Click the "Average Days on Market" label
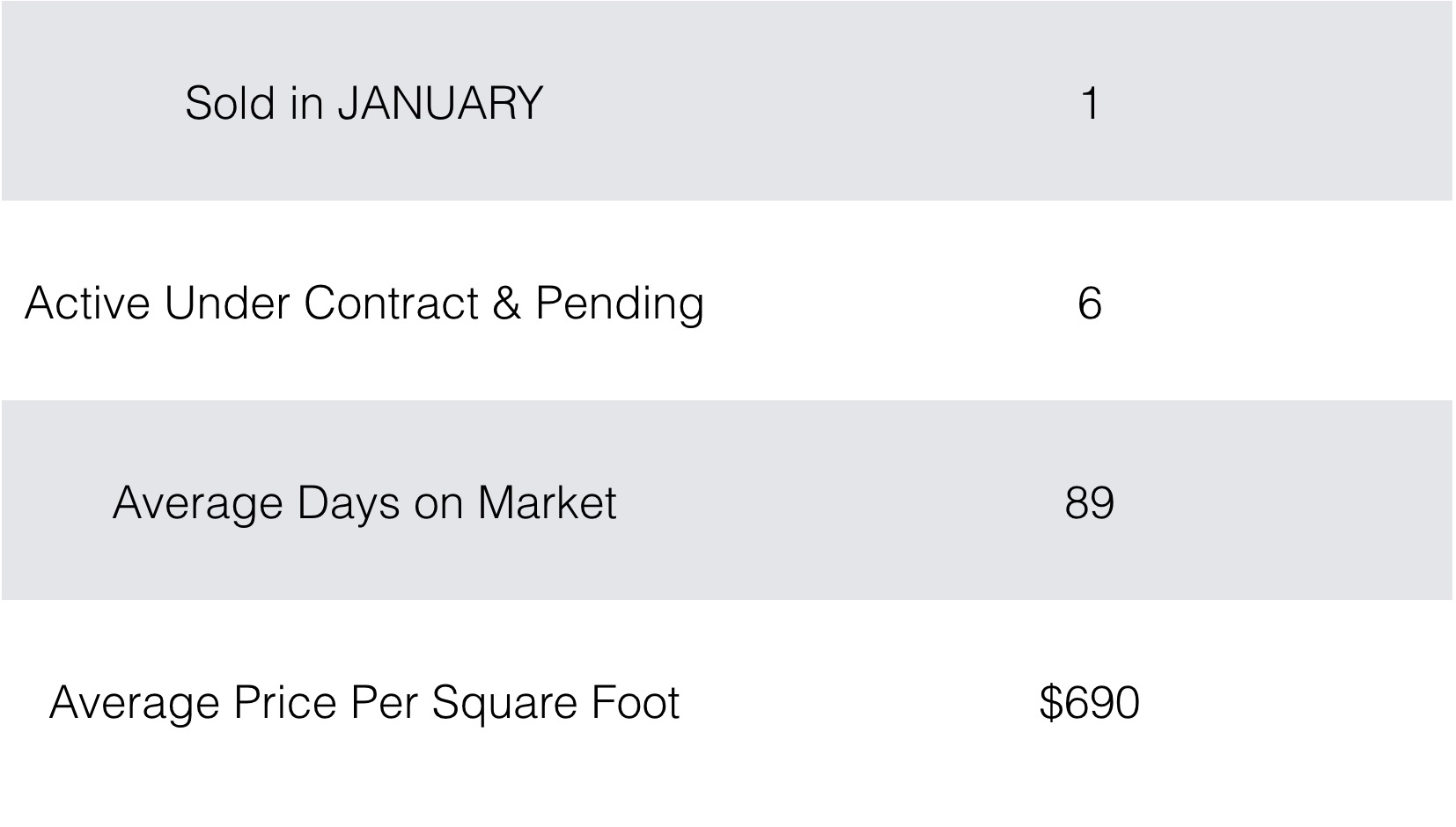Viewport: 1456px width, 827px height. (x=364, y=503)
